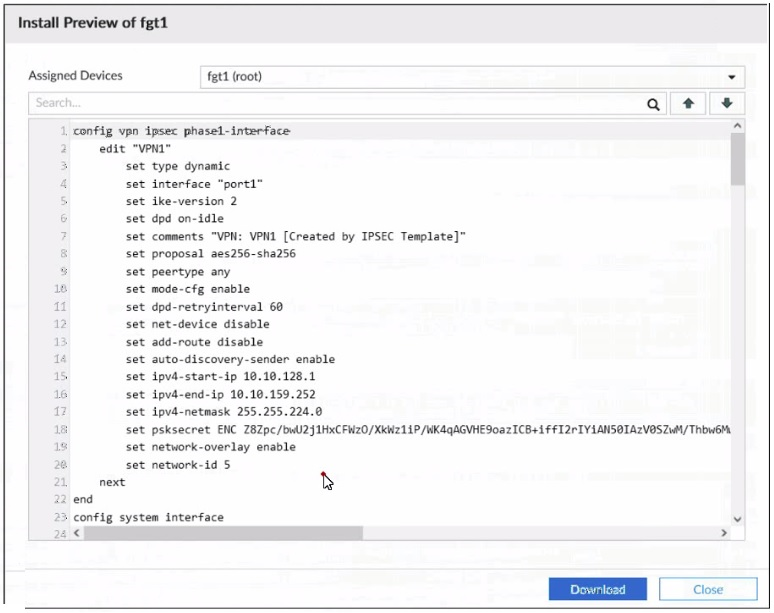Click the 'set ike-version 2' line

(181, 201)
